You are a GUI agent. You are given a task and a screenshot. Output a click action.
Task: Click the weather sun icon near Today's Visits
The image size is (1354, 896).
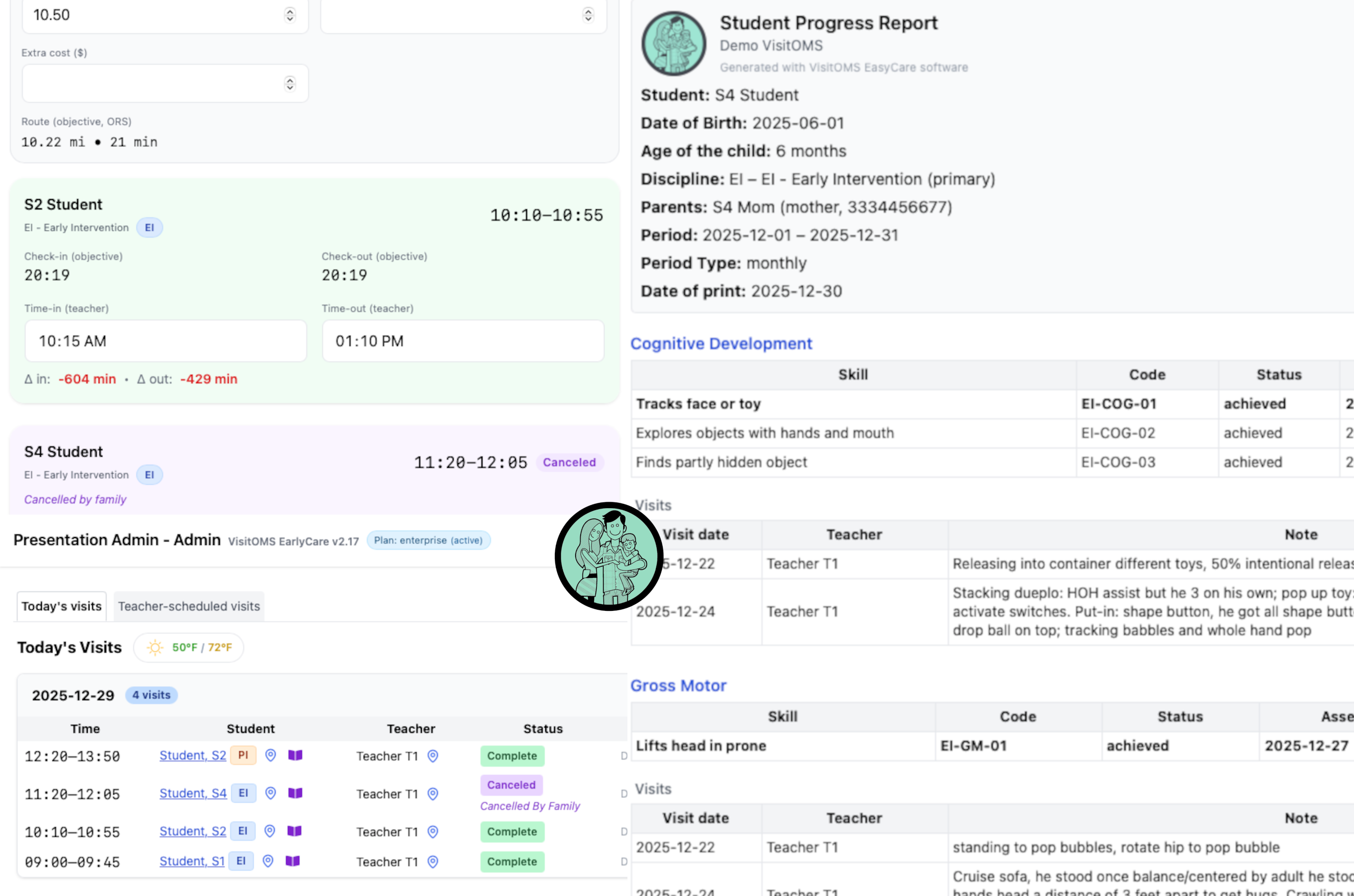click(x=154, y=647)
